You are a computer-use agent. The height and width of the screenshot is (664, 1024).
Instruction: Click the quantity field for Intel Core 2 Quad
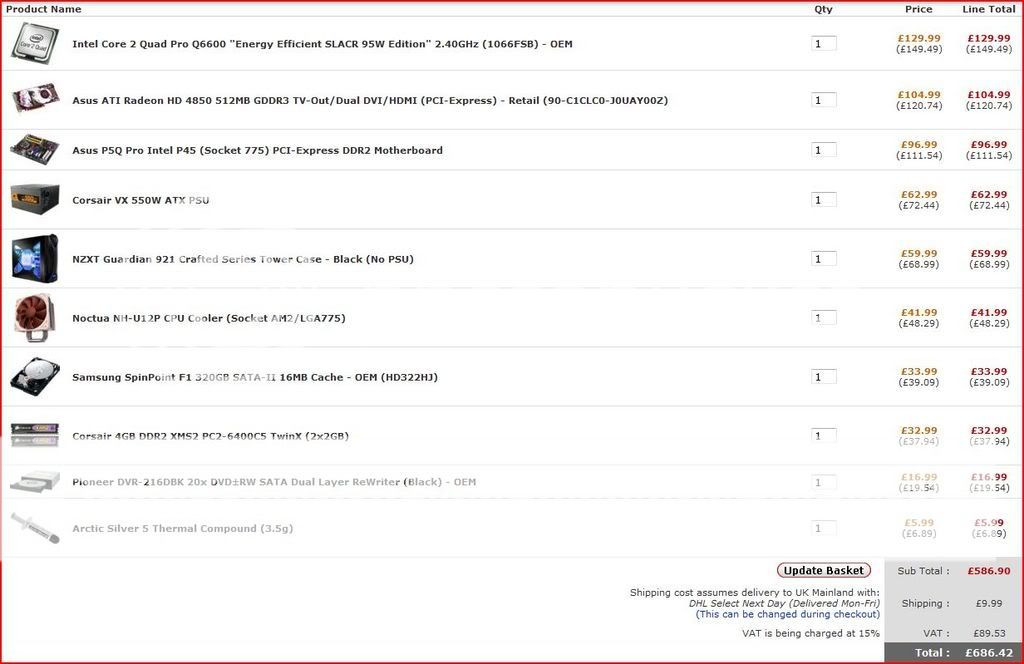point(824,44)
